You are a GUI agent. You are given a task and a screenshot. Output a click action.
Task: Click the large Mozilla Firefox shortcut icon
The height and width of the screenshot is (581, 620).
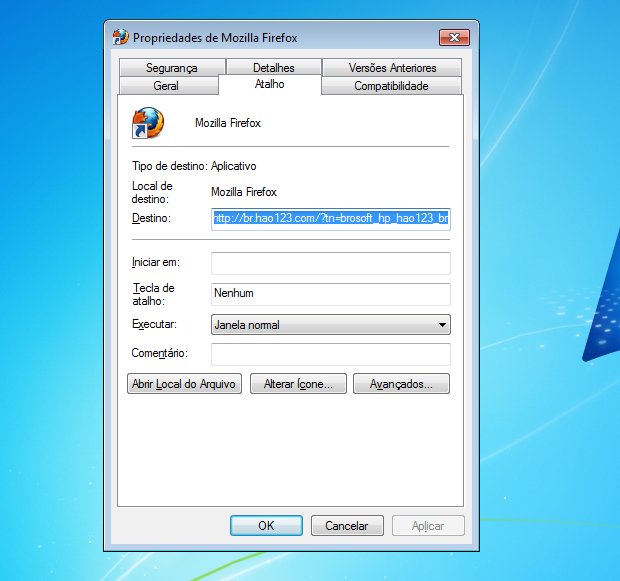click(148, 123)
